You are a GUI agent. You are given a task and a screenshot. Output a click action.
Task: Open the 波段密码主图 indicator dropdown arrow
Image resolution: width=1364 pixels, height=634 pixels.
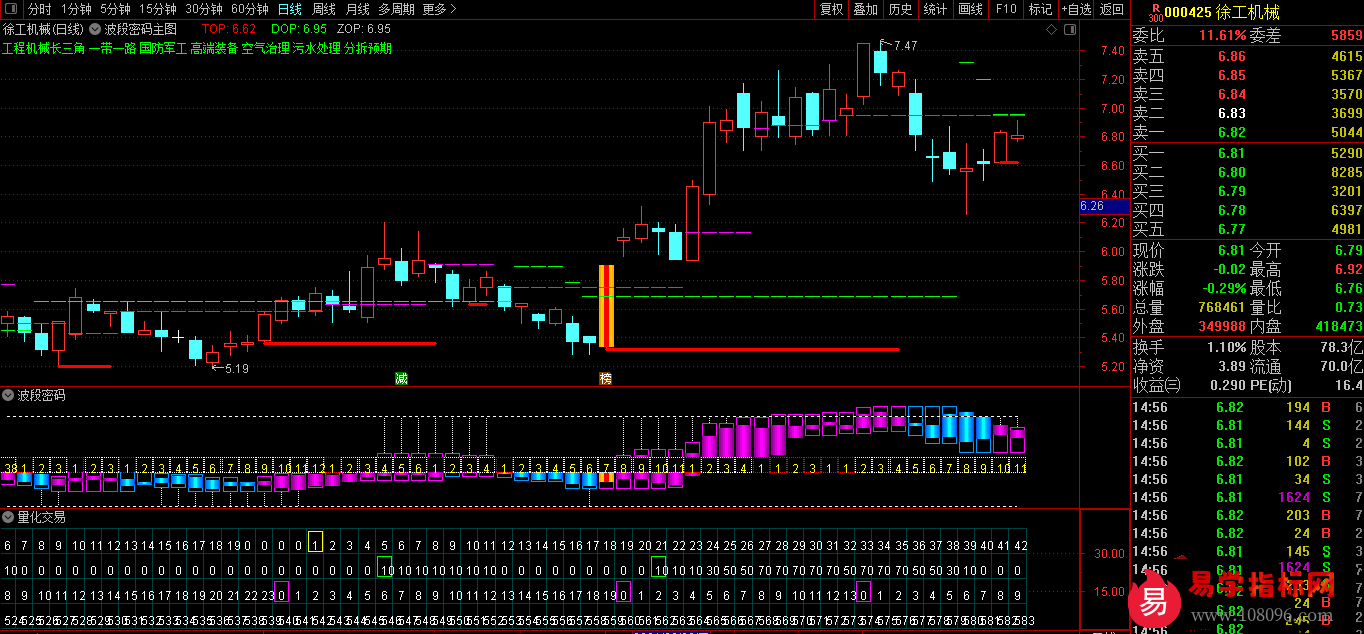(x=94, y=30)
